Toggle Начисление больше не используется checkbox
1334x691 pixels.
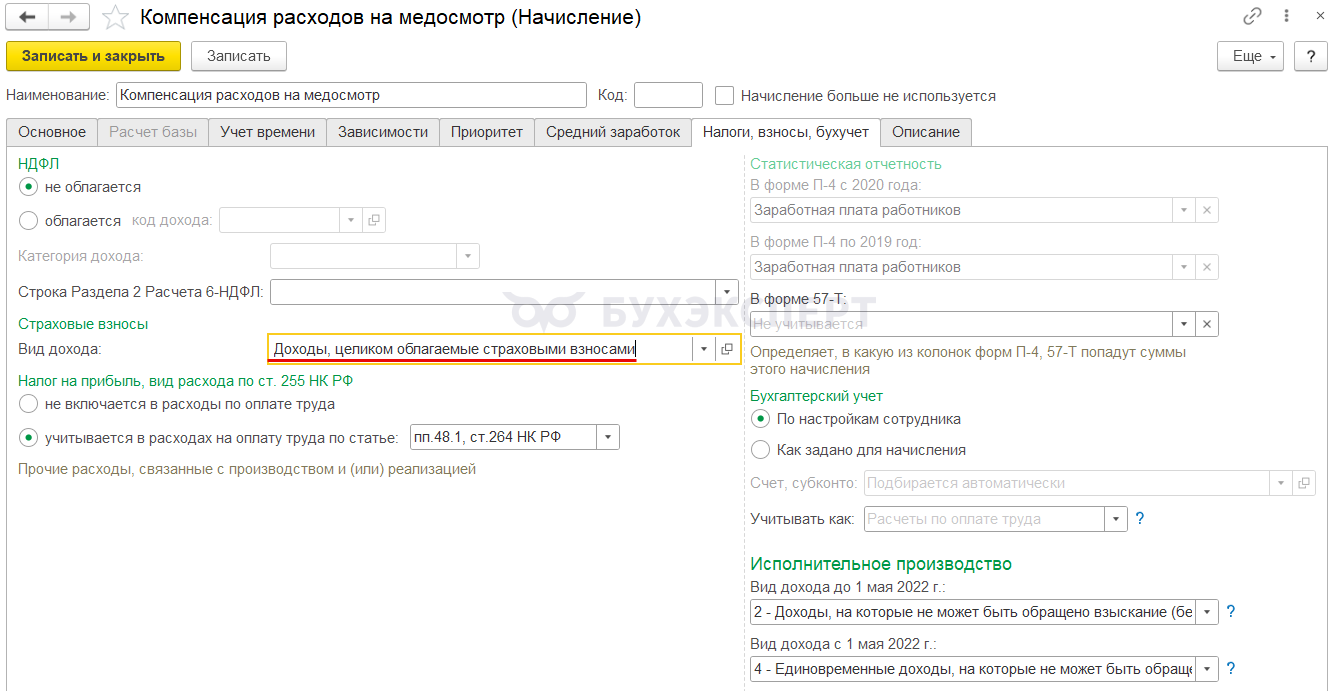(x=724, y=96)
